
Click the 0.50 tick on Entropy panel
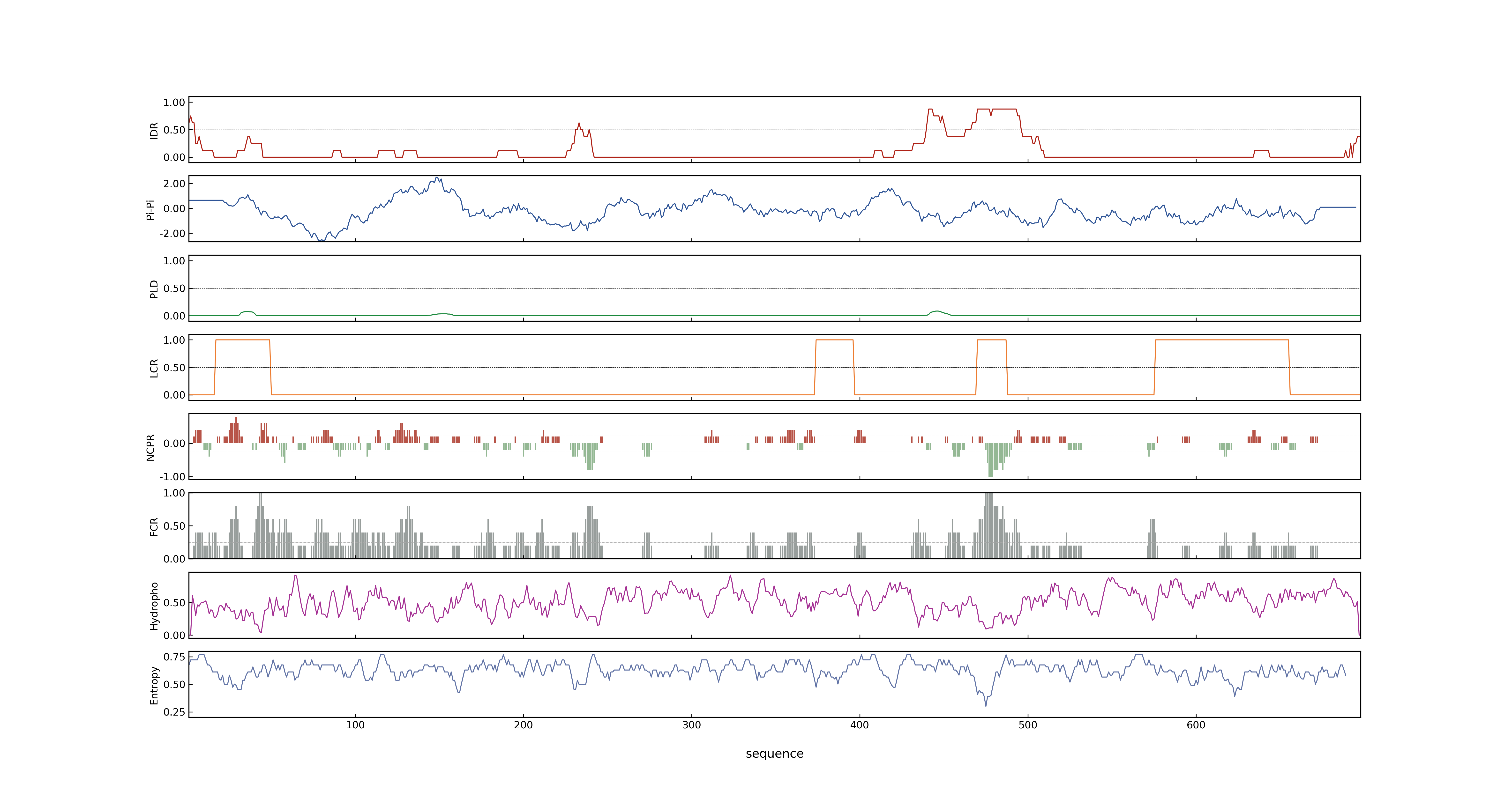174,685
